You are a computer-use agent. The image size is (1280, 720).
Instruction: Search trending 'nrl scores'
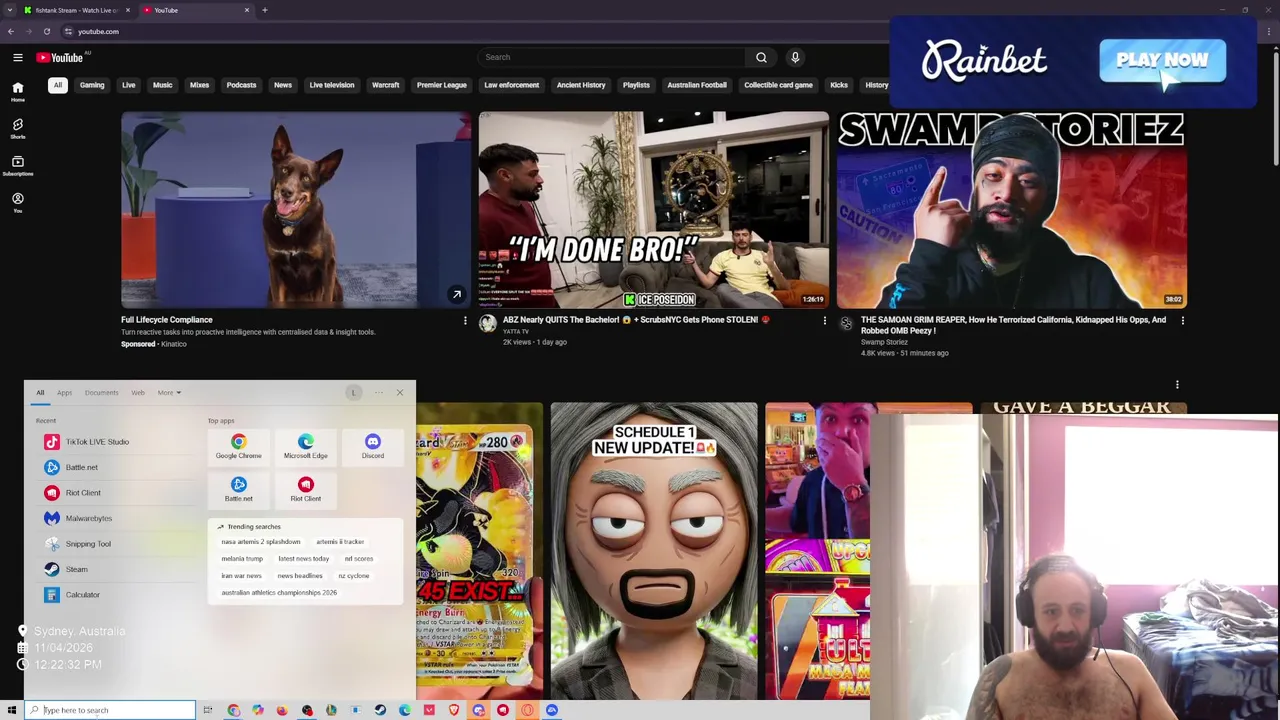tap(358, 559)
